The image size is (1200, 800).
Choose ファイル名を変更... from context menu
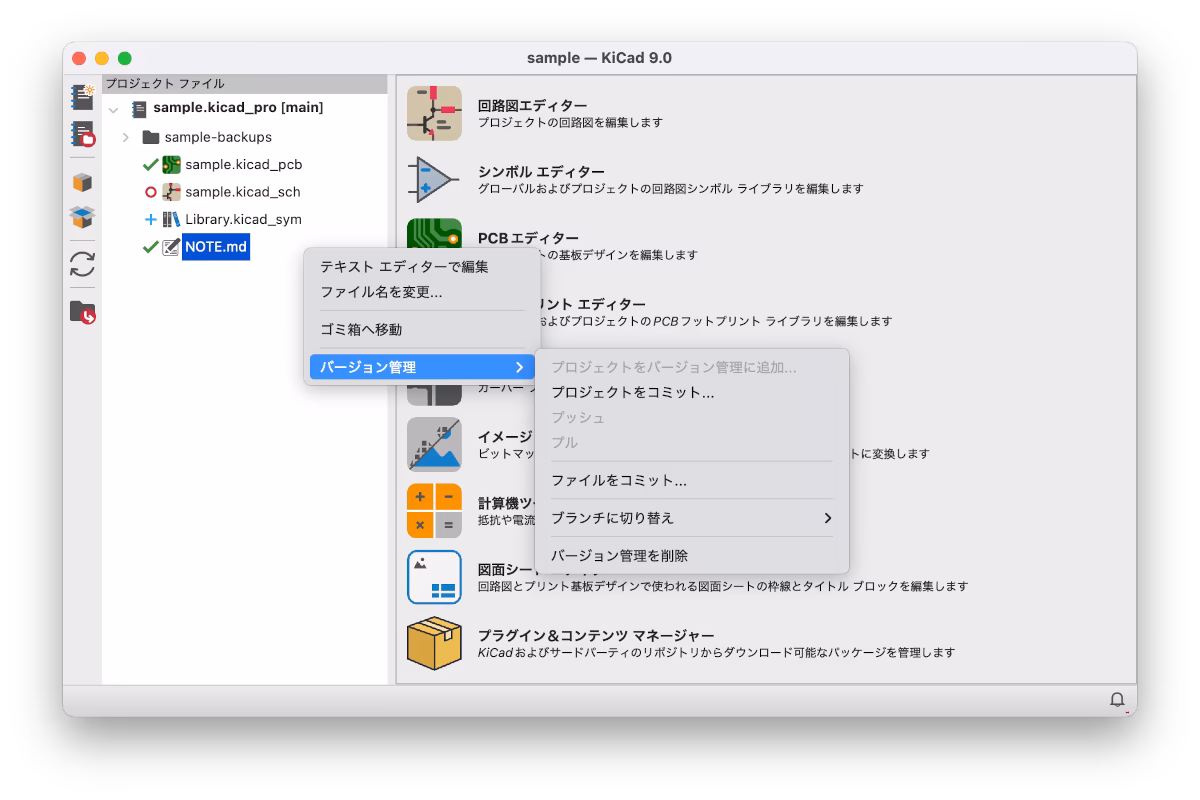click(381, 292)
